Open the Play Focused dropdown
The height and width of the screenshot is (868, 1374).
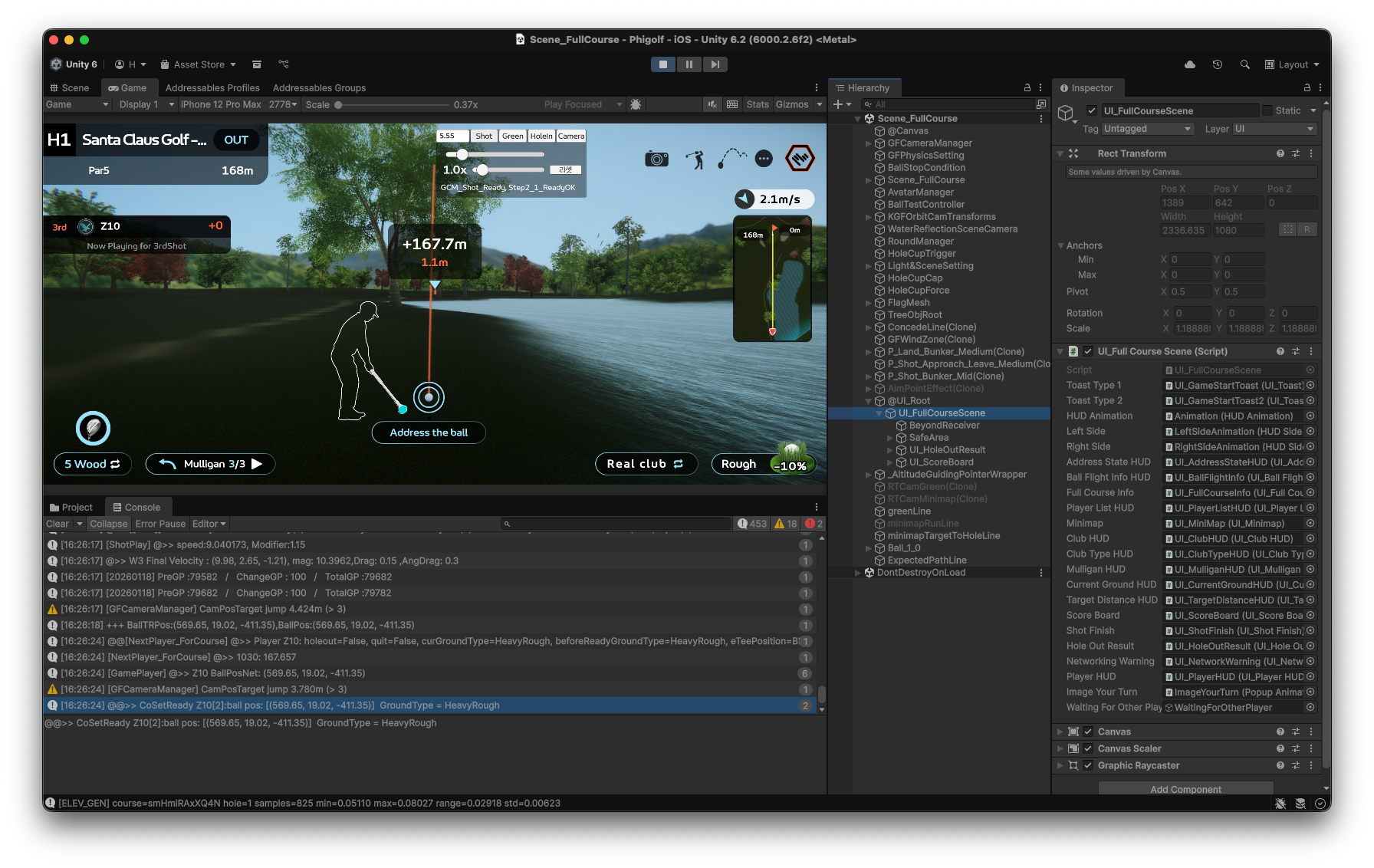[x=583, y=104]
